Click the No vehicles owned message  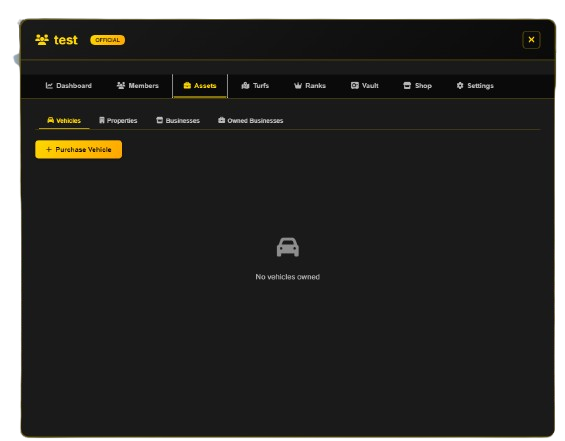point(288,277)
